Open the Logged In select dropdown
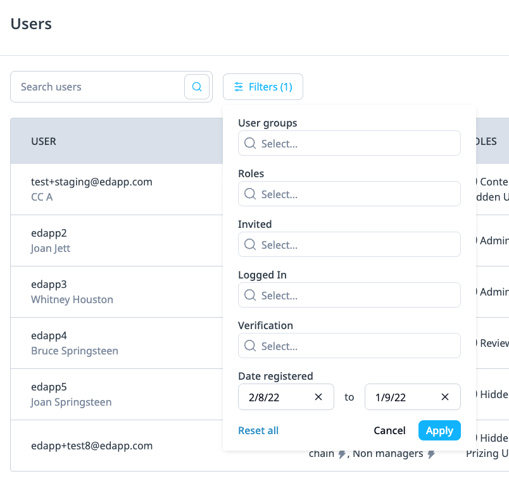This screenshot has width=509, height=481. click(x=349, y=295)
